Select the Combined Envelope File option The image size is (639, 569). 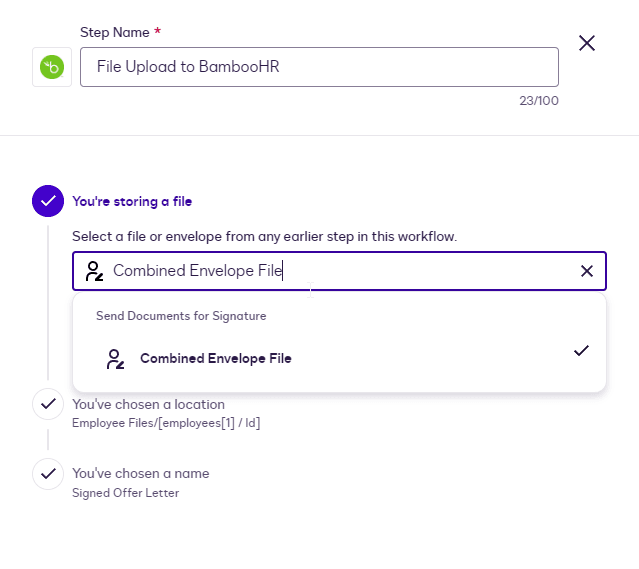[x=216, y=359]
